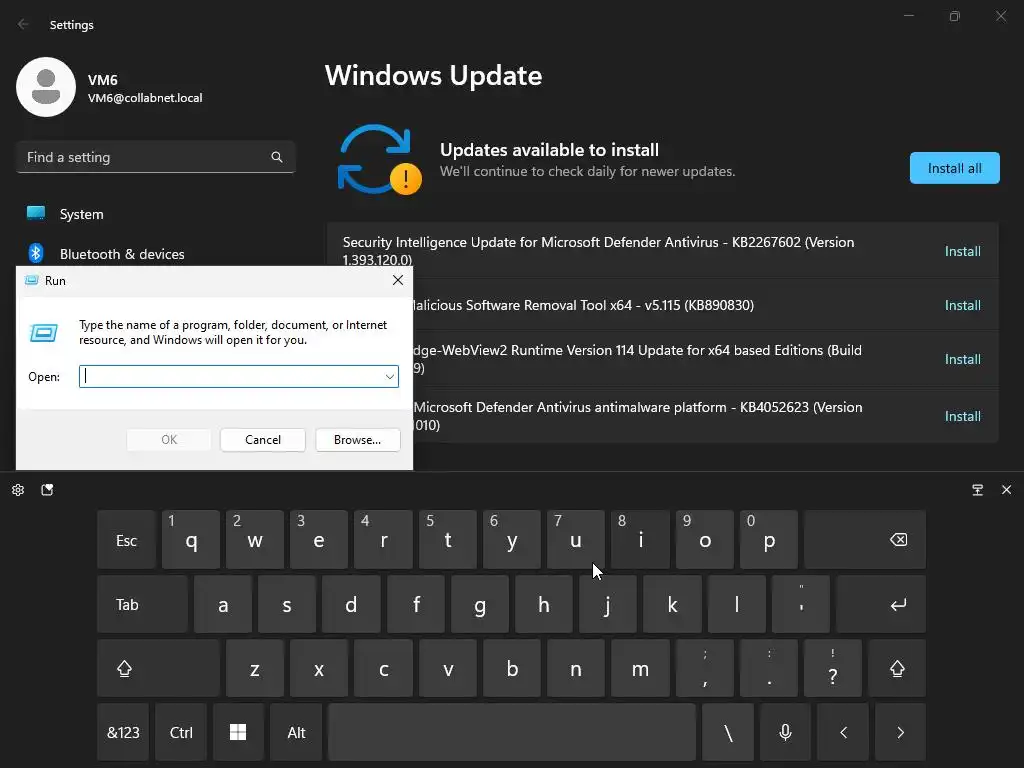Tap the e key
Viewport: 1024px width, 768px height.
click(319, 540)
